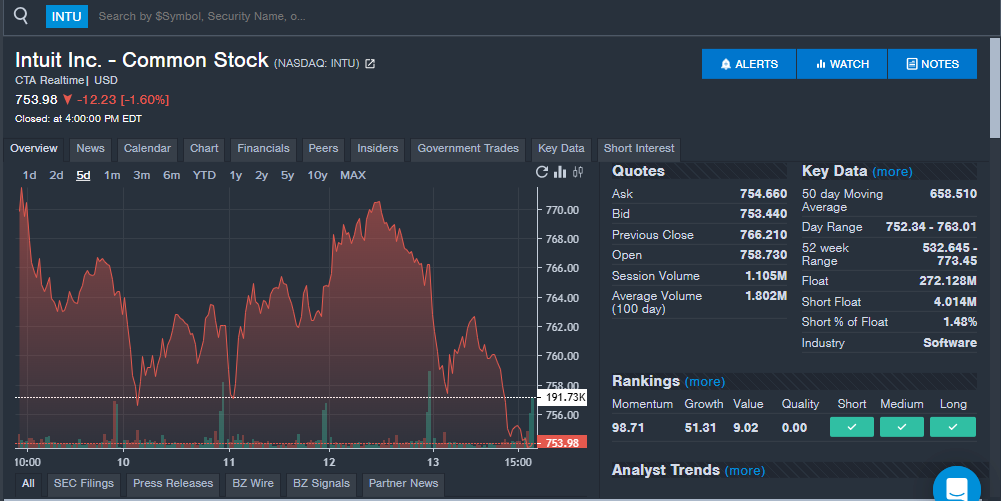Screen dimensions: 1001x501
Task: Click Session Volume 1.105M
Action: point(766,276)
